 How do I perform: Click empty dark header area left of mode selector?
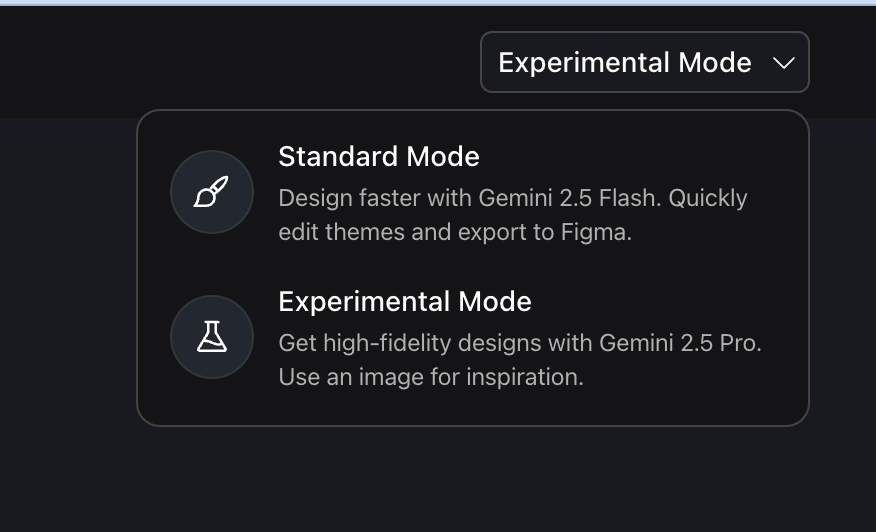(x=240, y=62)
